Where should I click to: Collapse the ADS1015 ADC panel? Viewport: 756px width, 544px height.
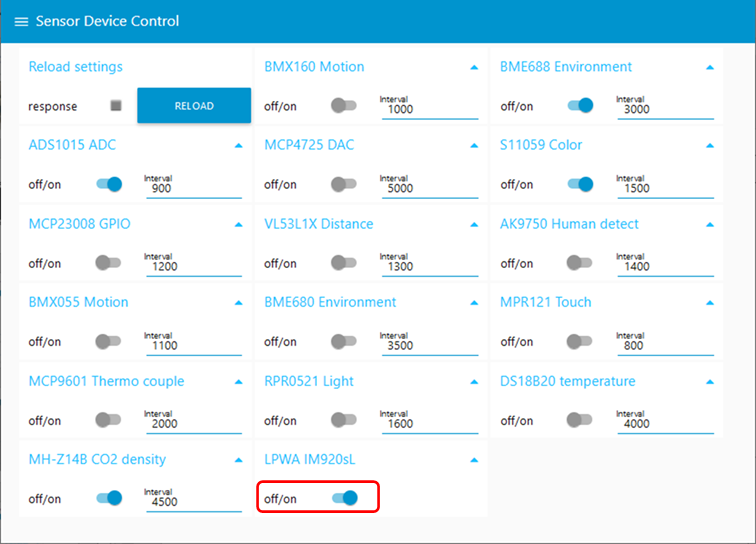[x=238, y=145]
